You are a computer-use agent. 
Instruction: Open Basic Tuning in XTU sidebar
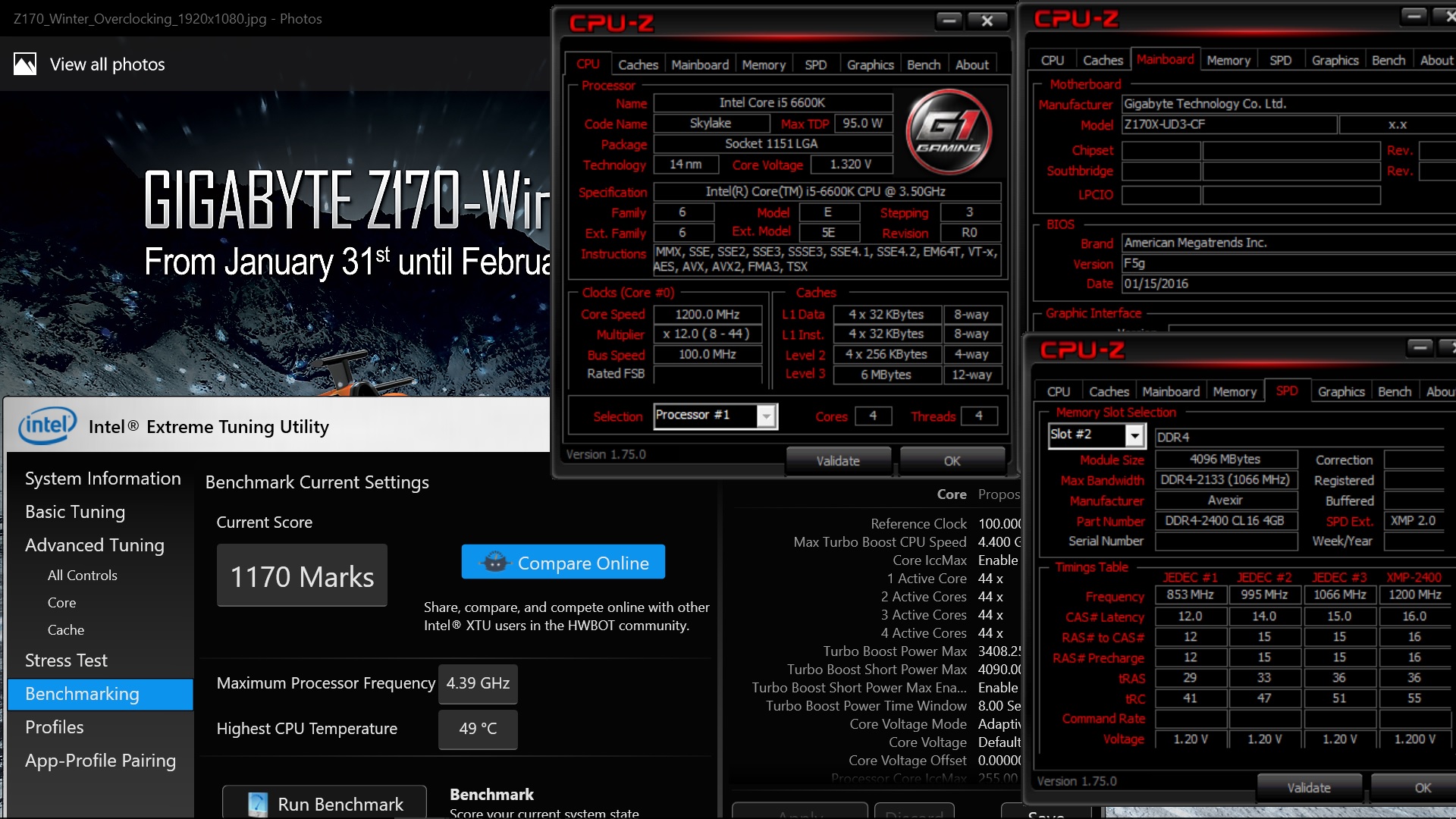point(75,511)
